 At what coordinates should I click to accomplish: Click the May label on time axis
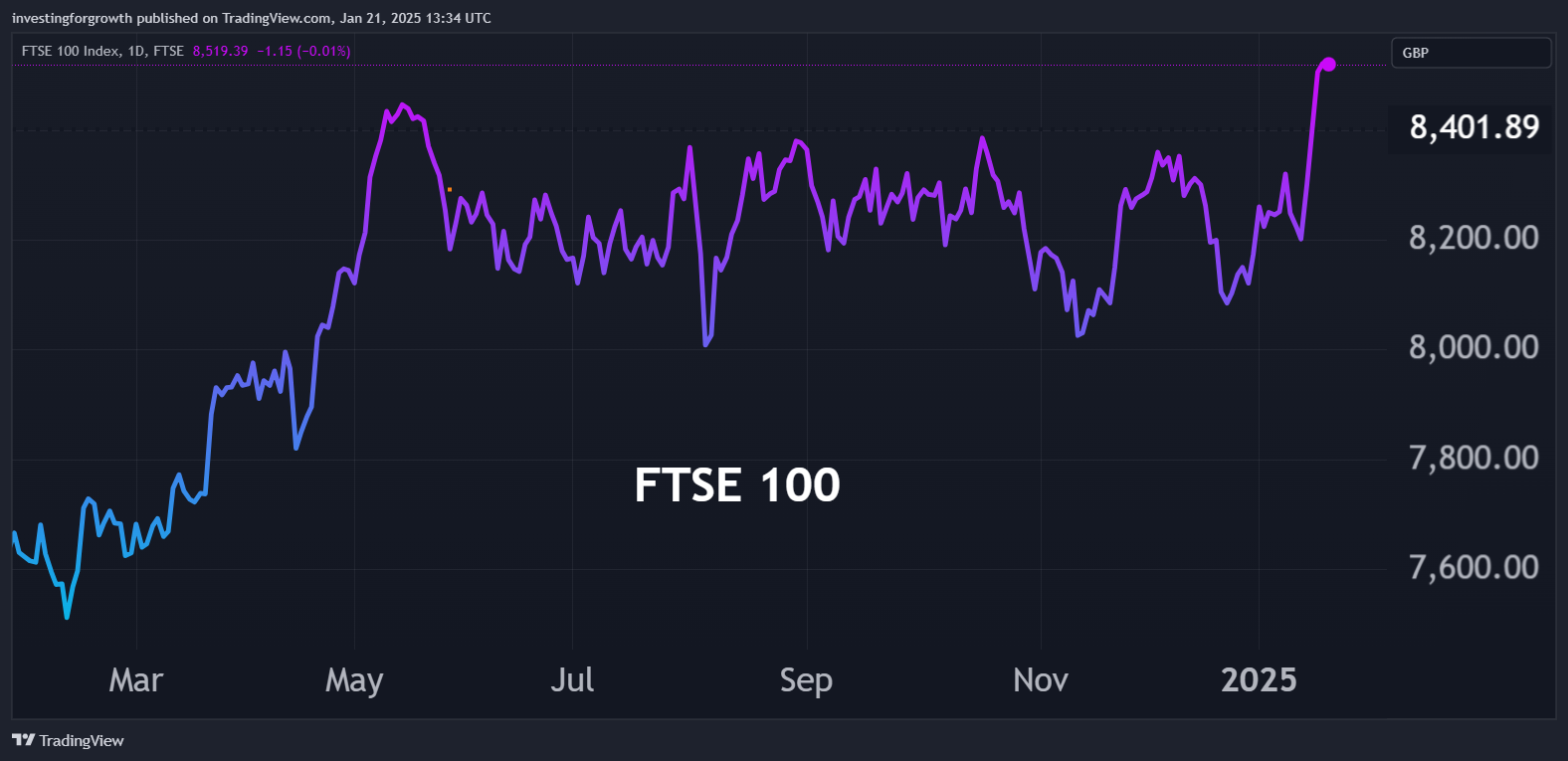(354, 681)
